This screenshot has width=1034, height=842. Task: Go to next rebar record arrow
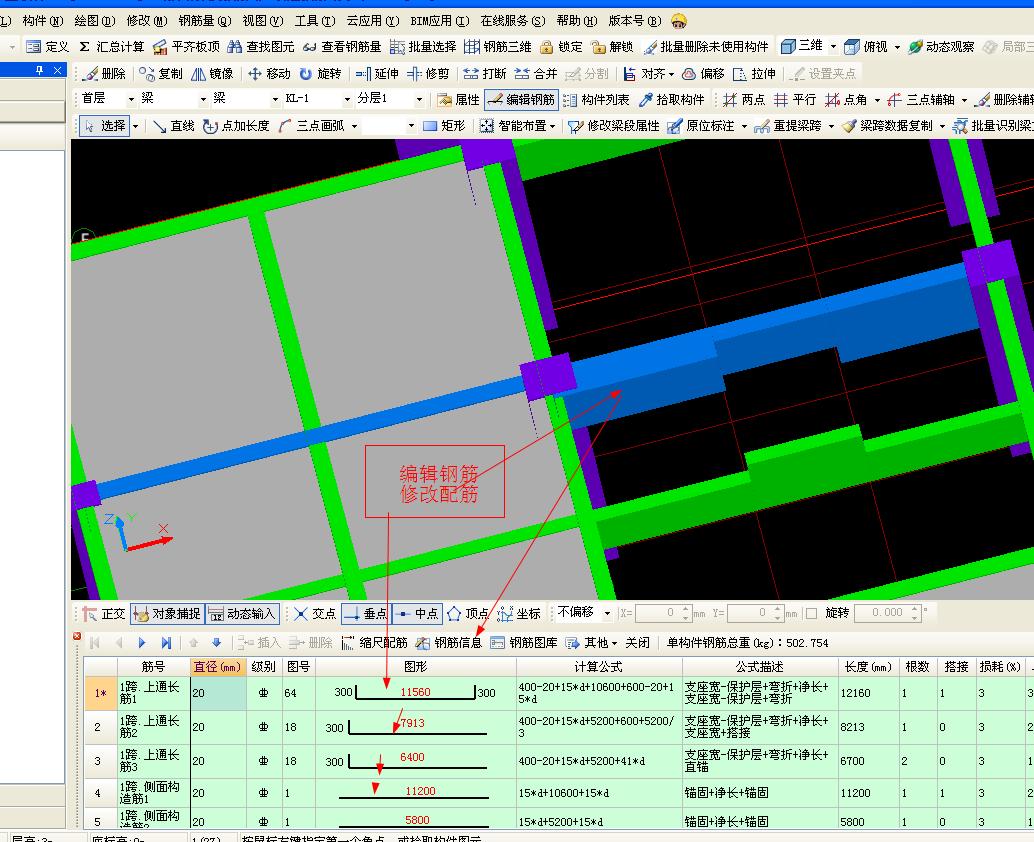pos(142,643)
